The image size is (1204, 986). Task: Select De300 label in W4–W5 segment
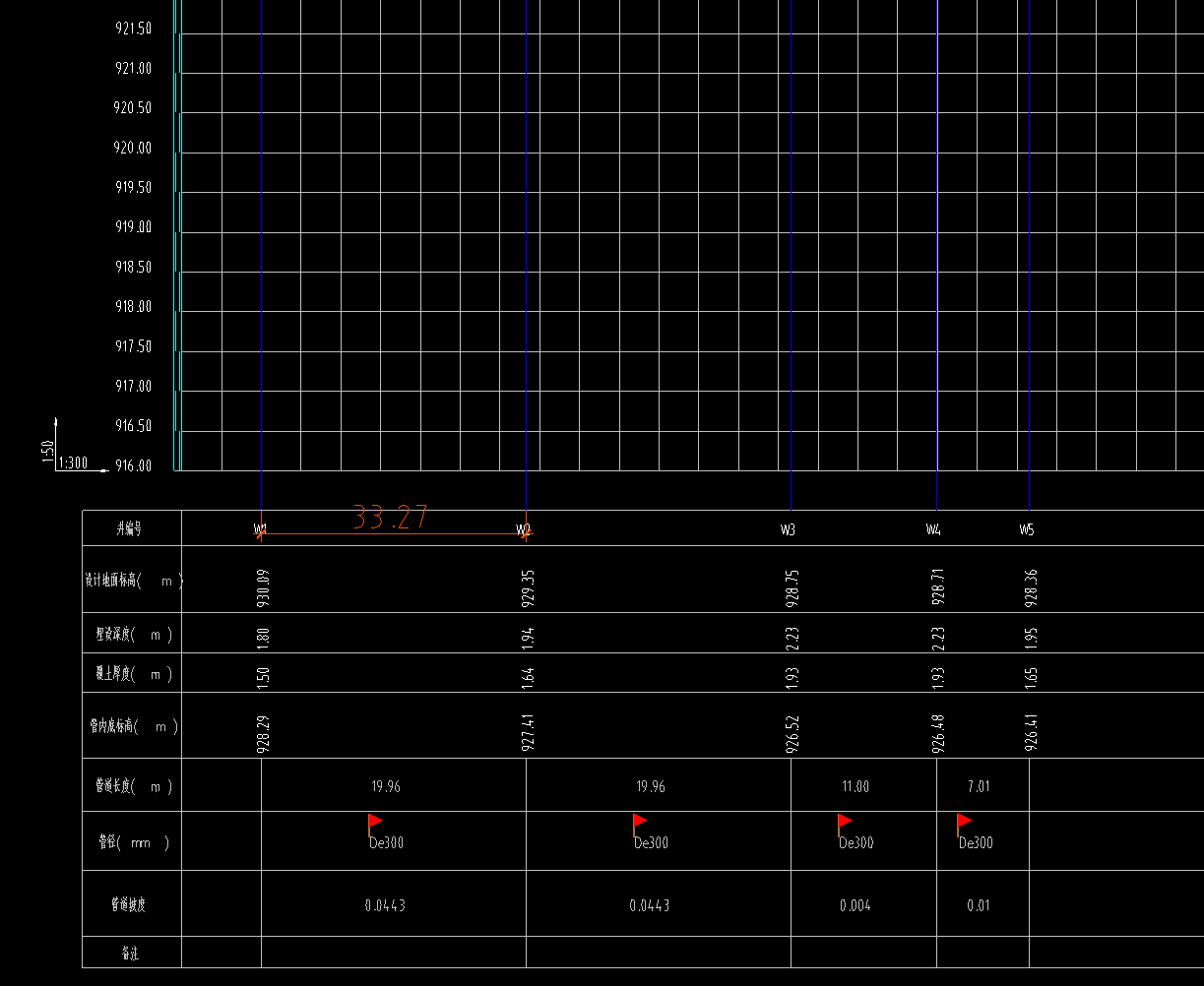pos(976,842)
